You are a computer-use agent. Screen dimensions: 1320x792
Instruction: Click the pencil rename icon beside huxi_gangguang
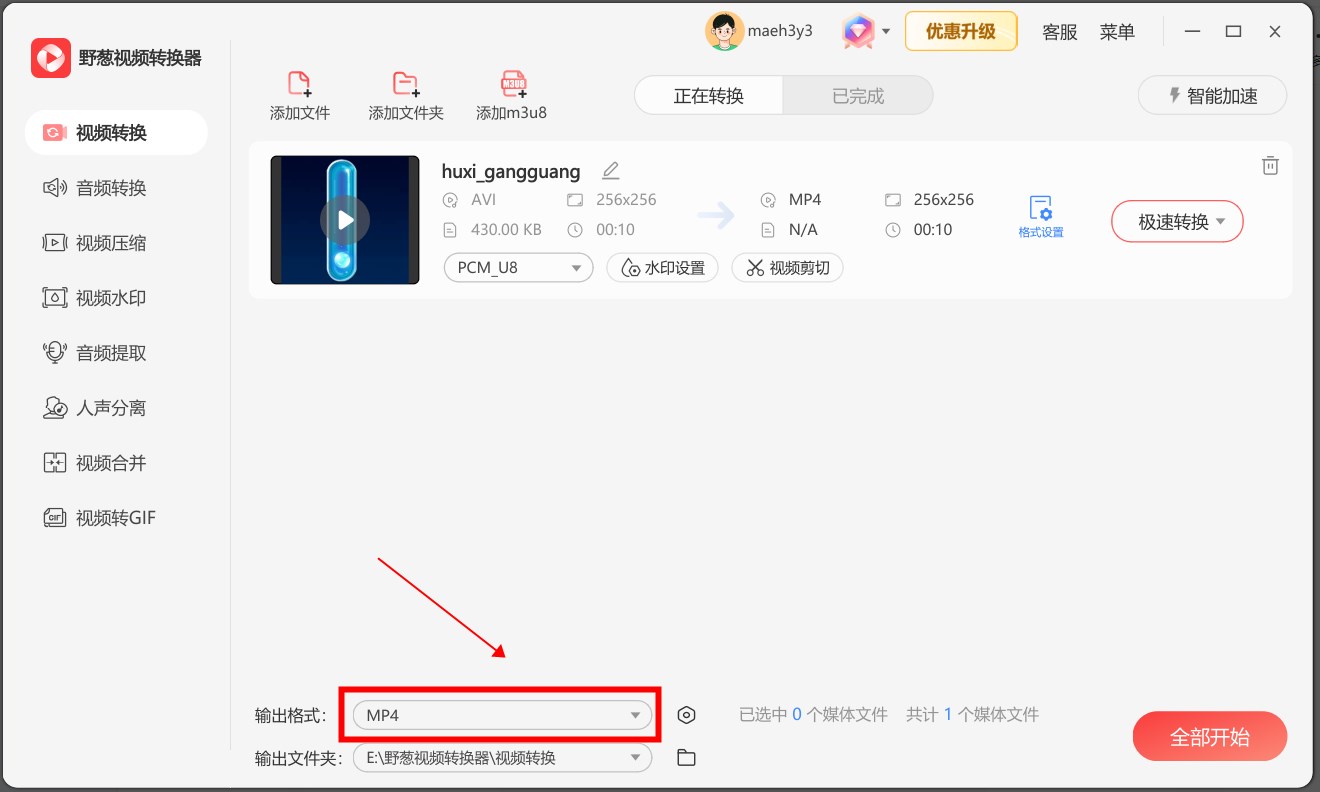point(611,170)
